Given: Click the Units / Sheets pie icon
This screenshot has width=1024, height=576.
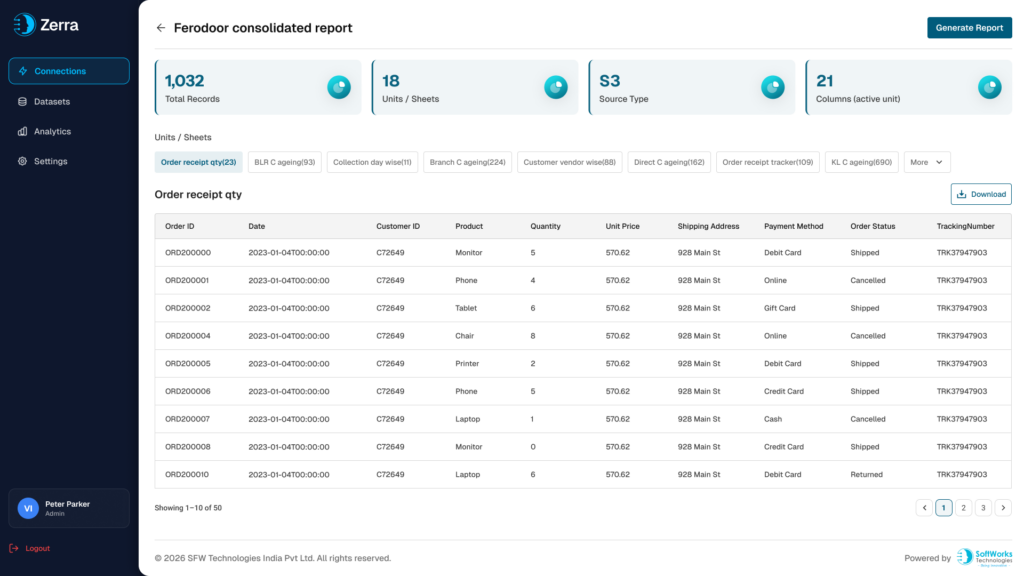Looking at the screenshot, I should pos(556,87).
